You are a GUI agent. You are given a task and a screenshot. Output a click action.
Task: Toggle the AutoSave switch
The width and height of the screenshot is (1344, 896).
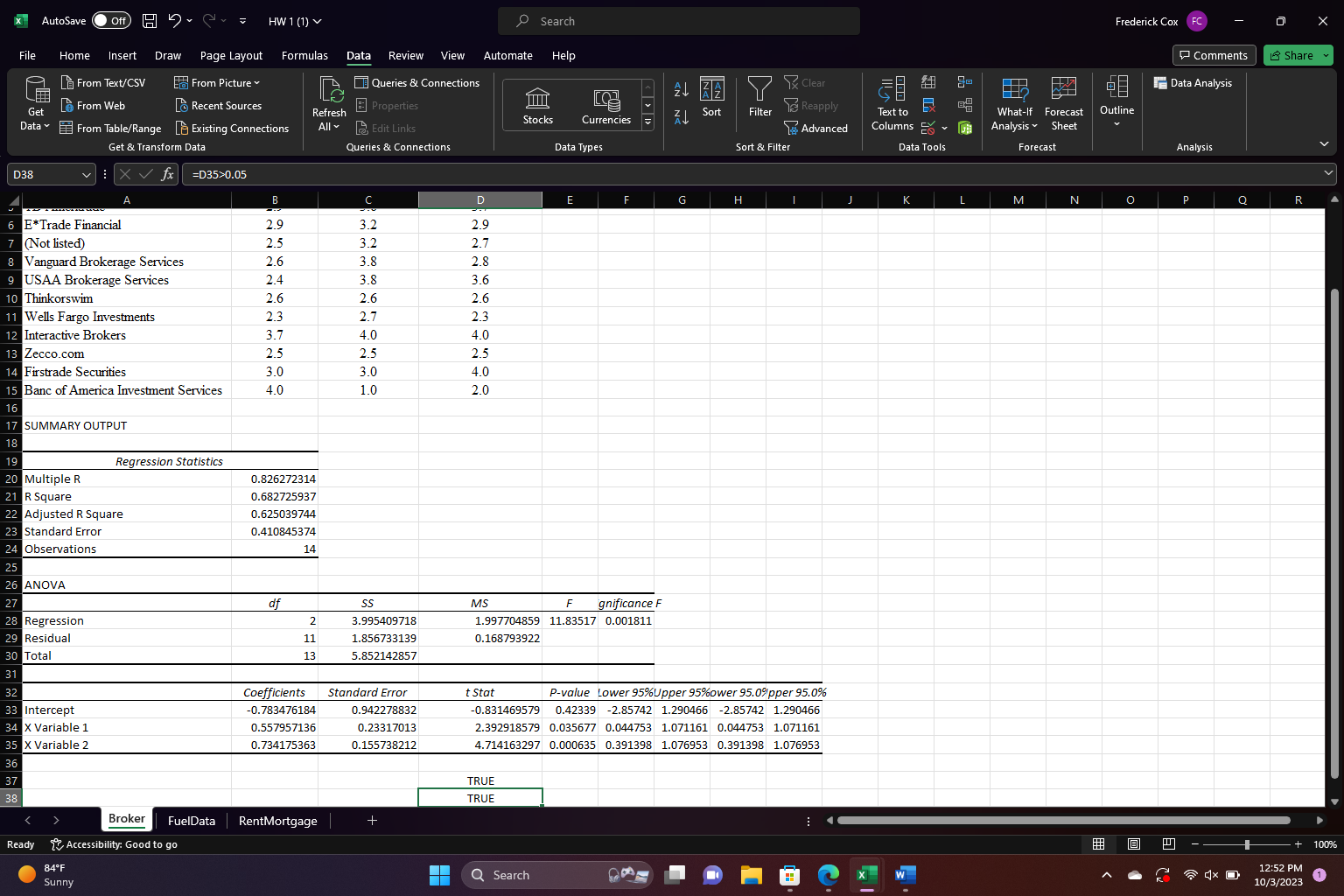pos(111,21)
